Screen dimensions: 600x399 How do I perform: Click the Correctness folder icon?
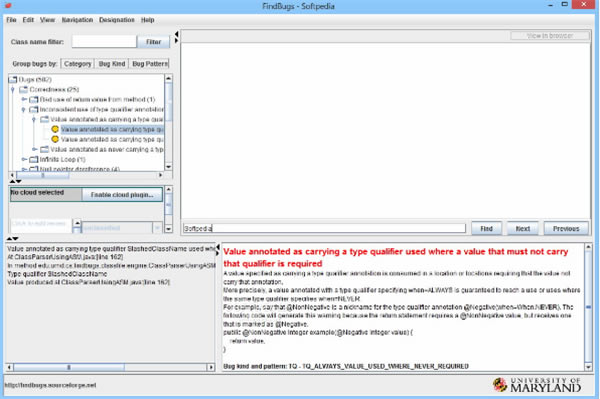coord(24,90)
